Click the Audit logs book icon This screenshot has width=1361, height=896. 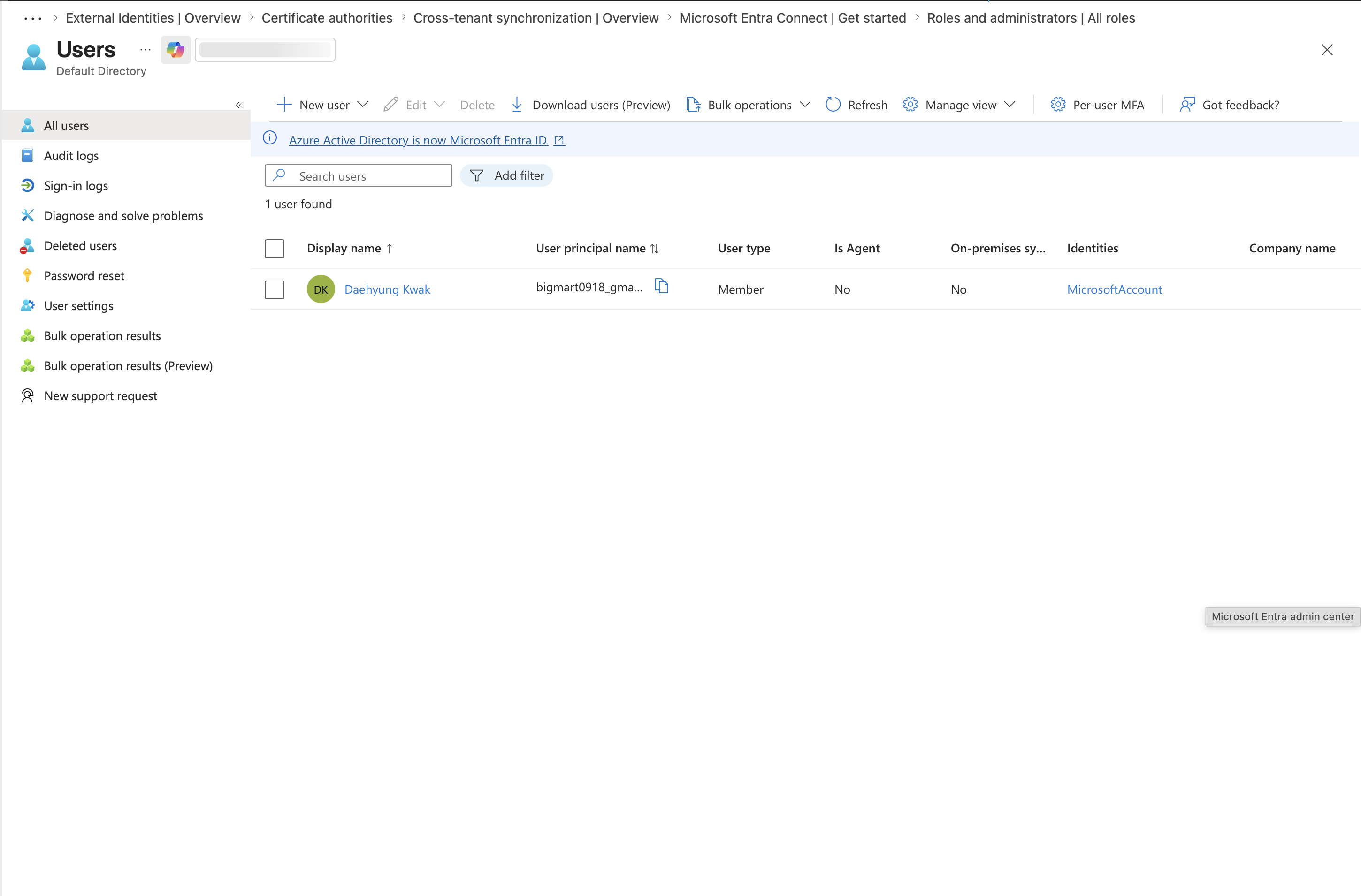click(x=27, y=155)
